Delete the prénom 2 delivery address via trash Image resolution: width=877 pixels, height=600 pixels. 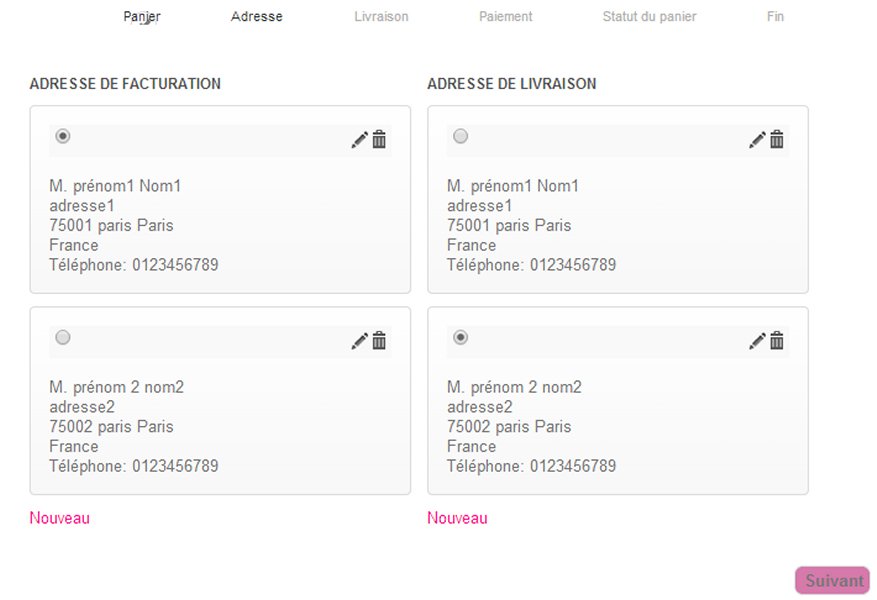[777, 341]
